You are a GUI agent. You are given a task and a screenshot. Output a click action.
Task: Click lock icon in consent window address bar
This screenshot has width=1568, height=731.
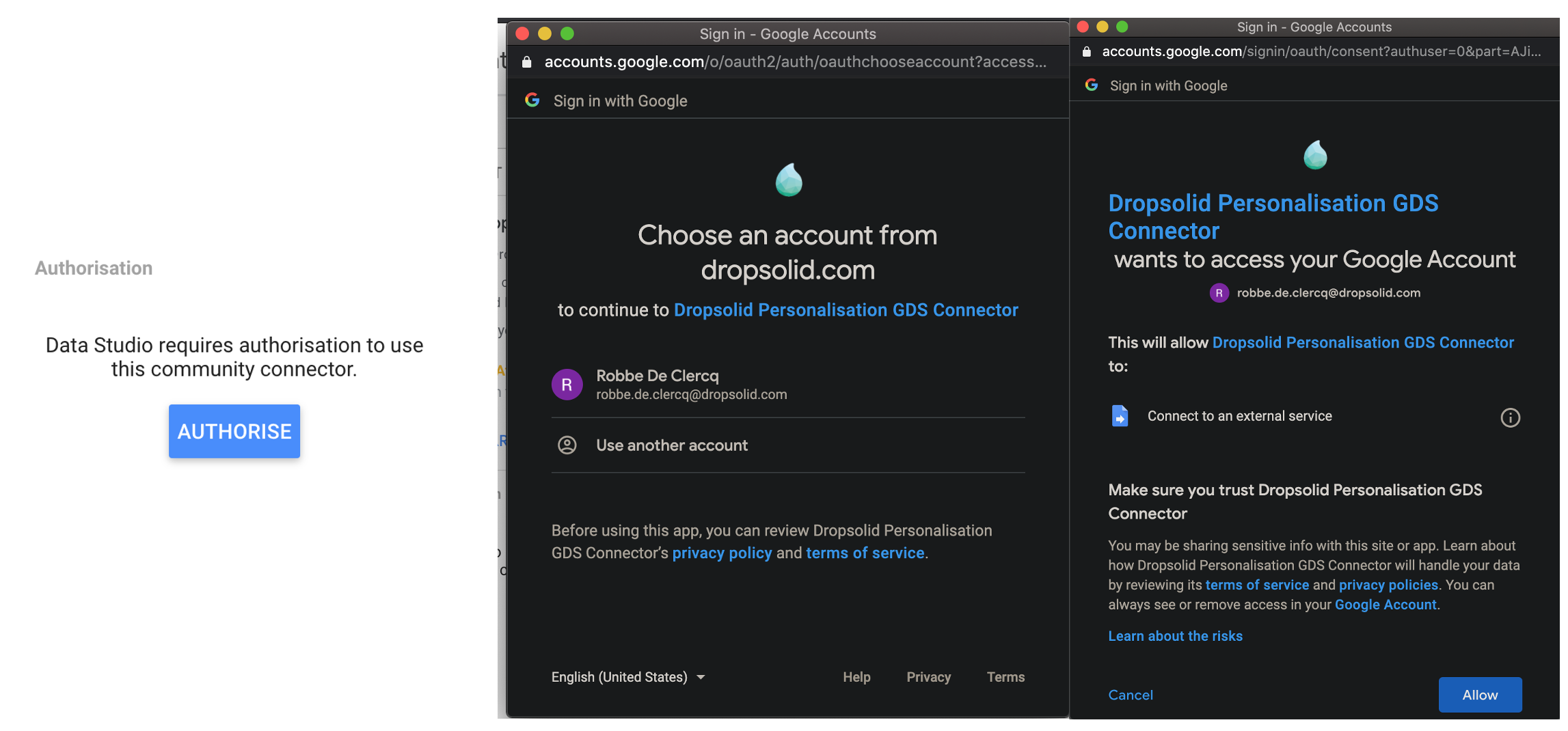pos(1087,52)
